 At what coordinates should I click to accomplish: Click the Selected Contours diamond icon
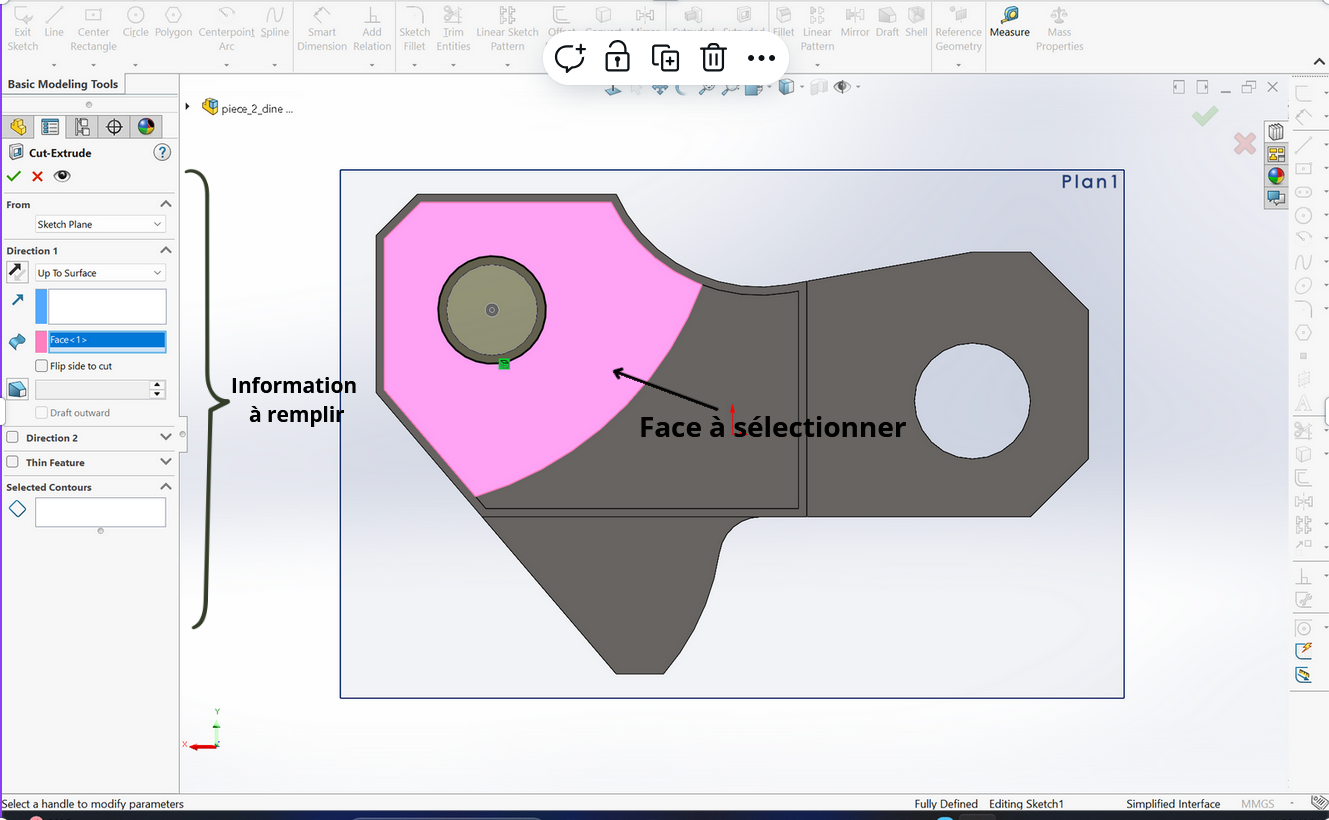click(17, 509)
